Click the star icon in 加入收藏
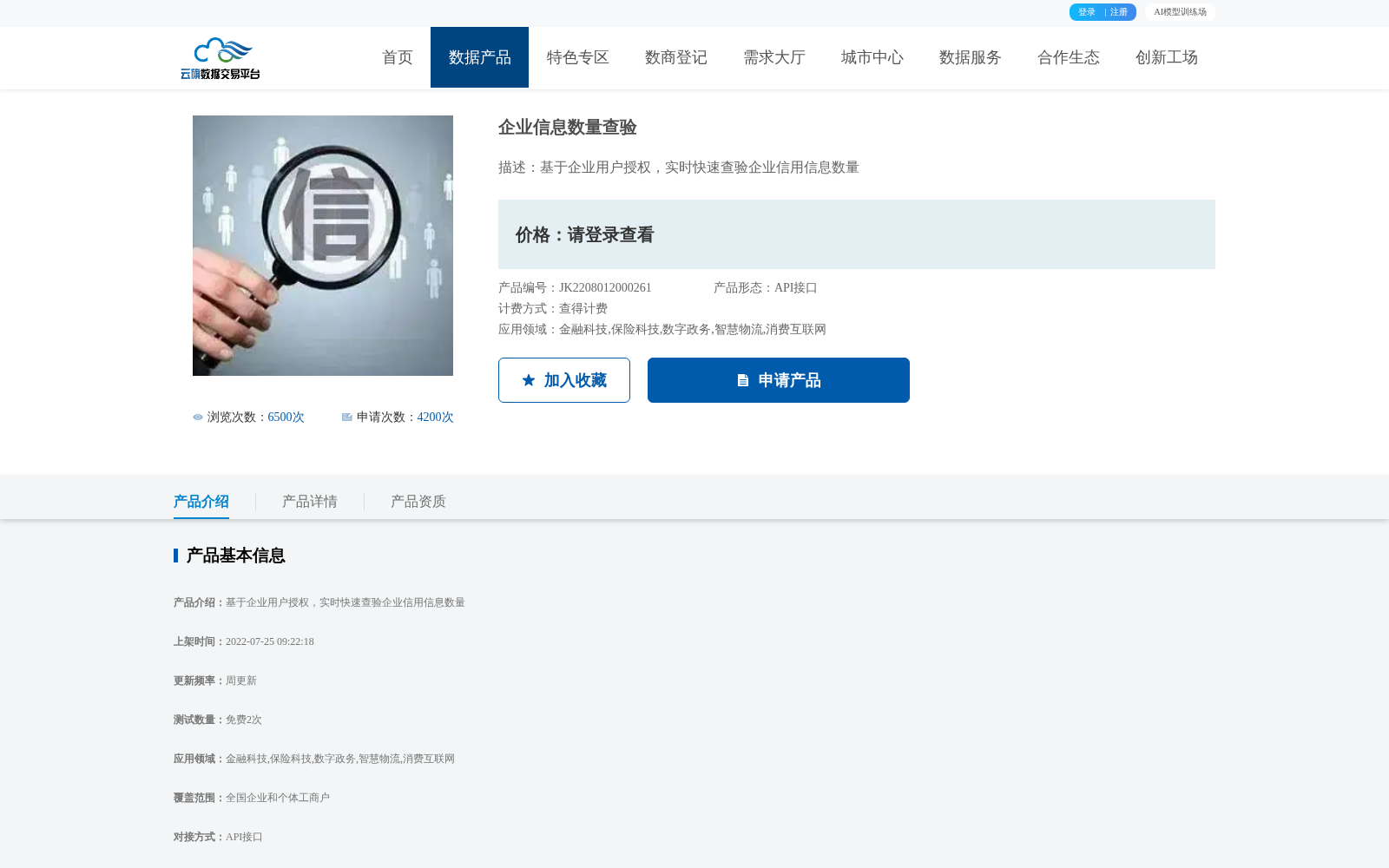Viewport: 1389px width, 868px height. pyautogui.click(x=529, y=380)
